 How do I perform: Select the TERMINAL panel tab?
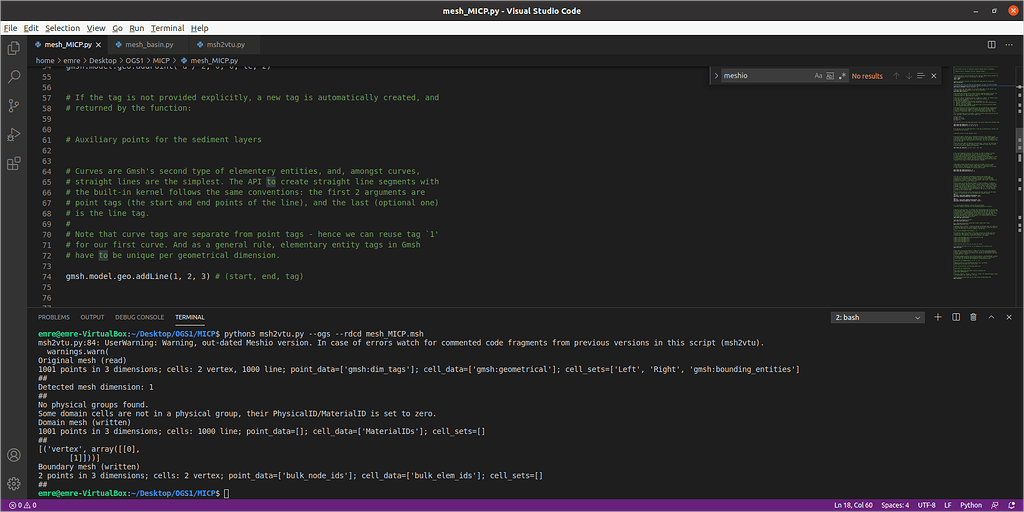click(x=189, y=317)
